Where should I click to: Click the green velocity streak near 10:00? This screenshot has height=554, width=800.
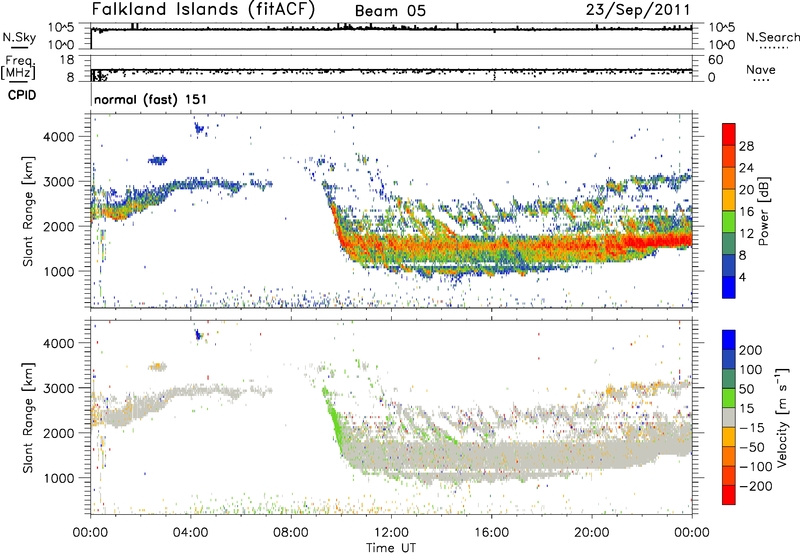coord(334,418)
